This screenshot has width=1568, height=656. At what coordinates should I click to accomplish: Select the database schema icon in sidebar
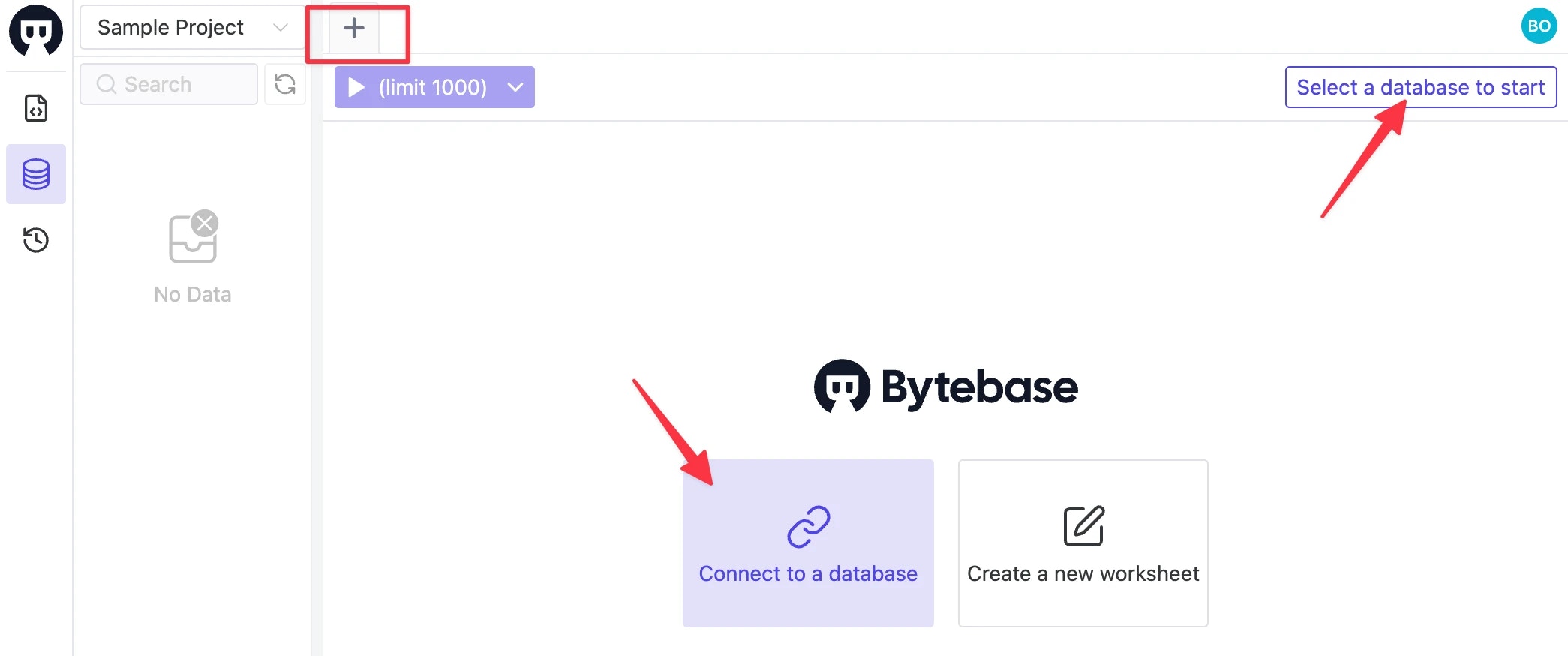tap(36, 174)
